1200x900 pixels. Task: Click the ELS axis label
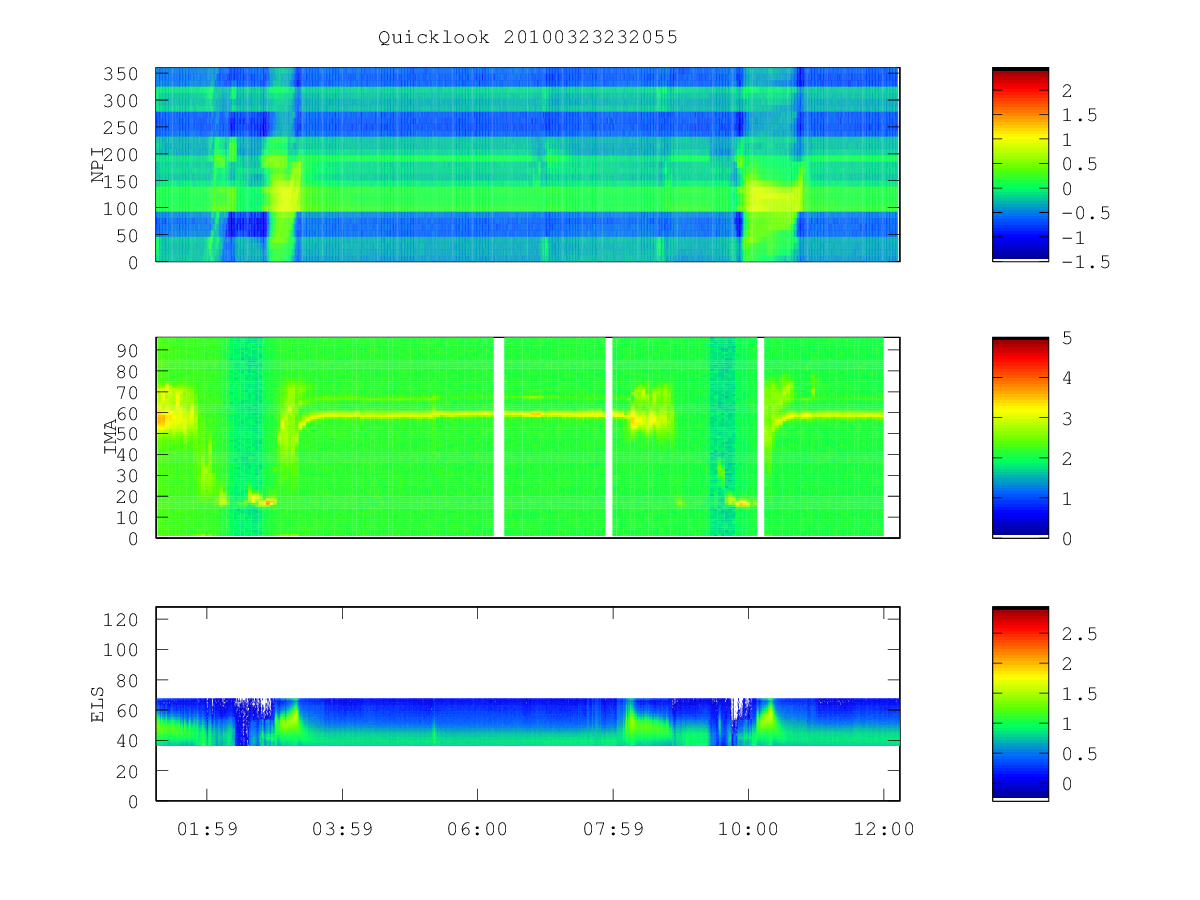[x=98, y=704]
